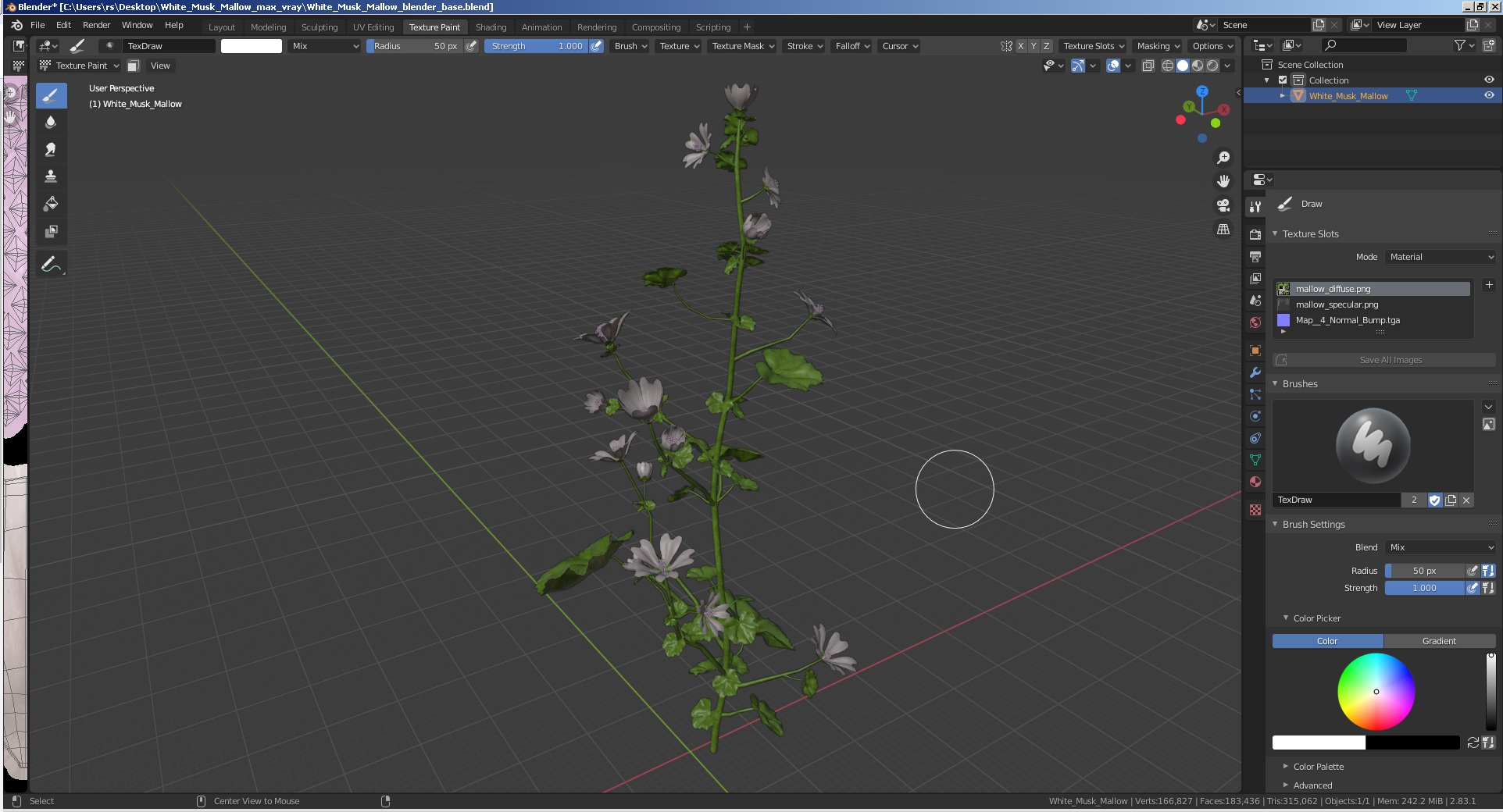Select the Fill bucket tool
Image resolution: width=1503 pixels, height=812 pixels.
click(51, 204)
